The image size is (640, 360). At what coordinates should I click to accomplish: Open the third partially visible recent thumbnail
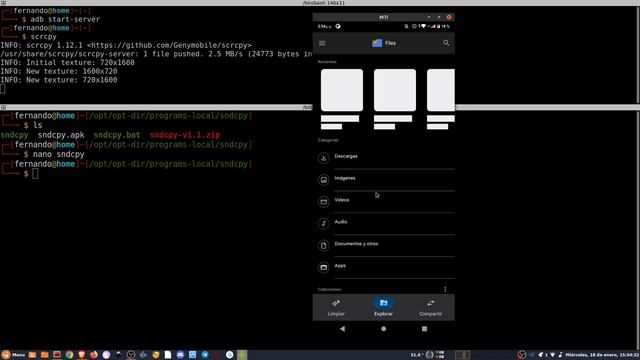[441, 90]
